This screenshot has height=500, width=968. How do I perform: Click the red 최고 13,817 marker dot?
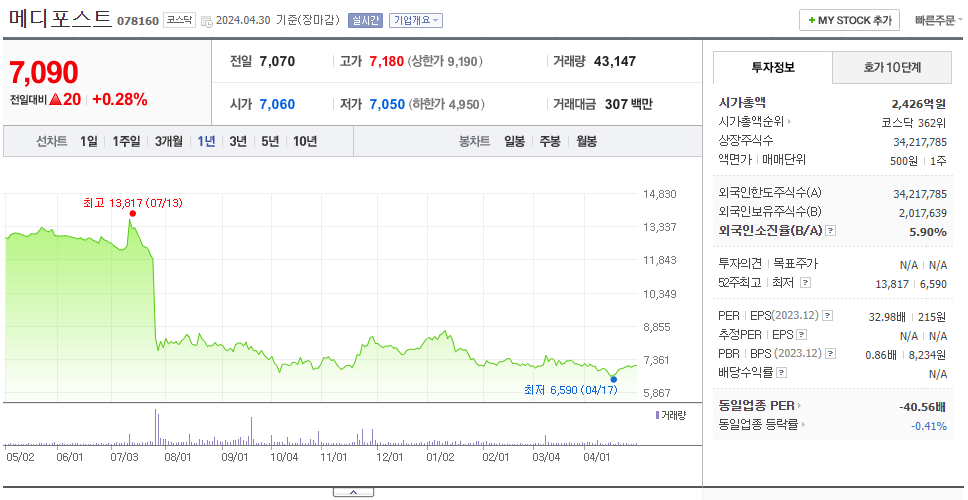click(x=133, y=214)
